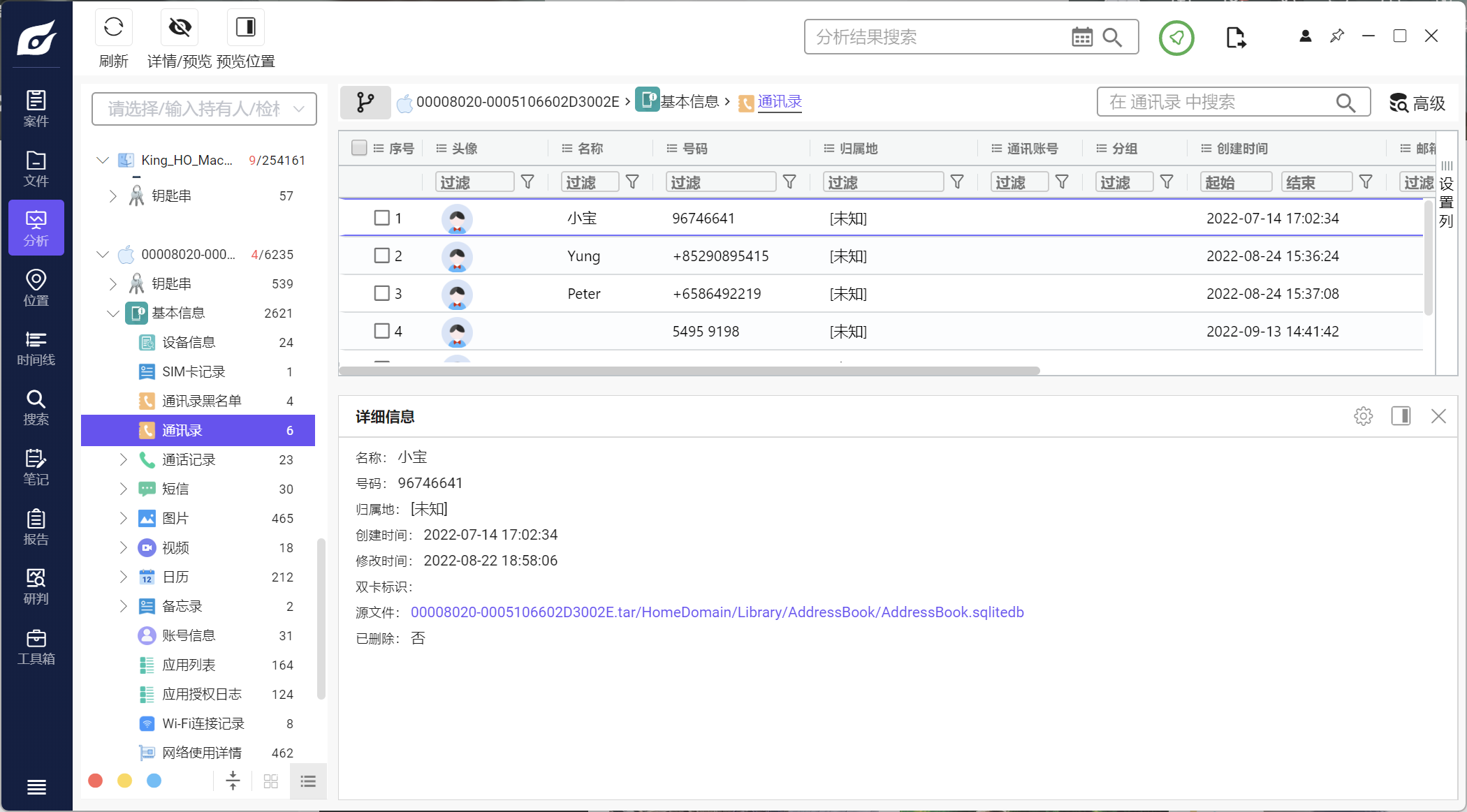Screen dimensions: 1467x812
Task: Click the branch tree icon button
Action: coord(365,103)
